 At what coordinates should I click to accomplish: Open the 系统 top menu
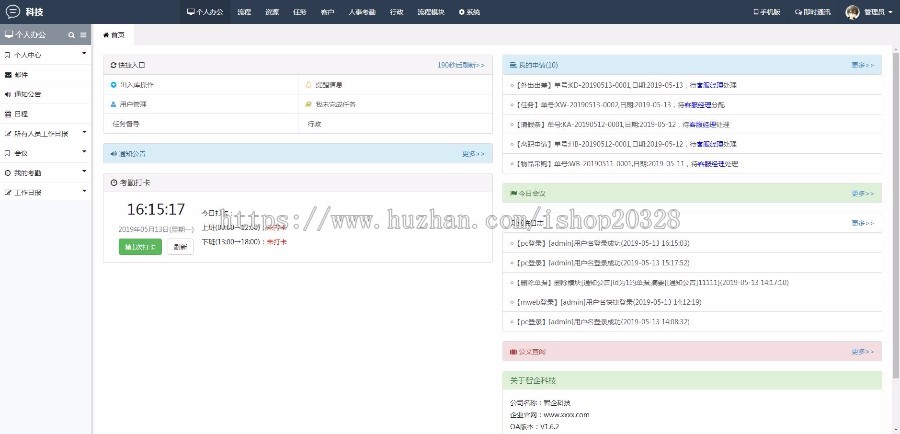point(470,11)
